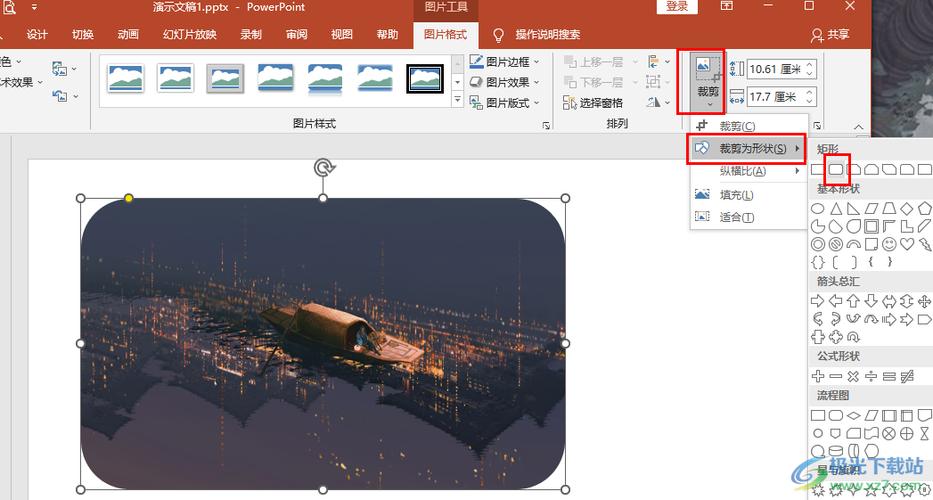Screen dimensions: 933x500
Task: Pick the equal sign equation shape
Action: (x=889, y=376)
